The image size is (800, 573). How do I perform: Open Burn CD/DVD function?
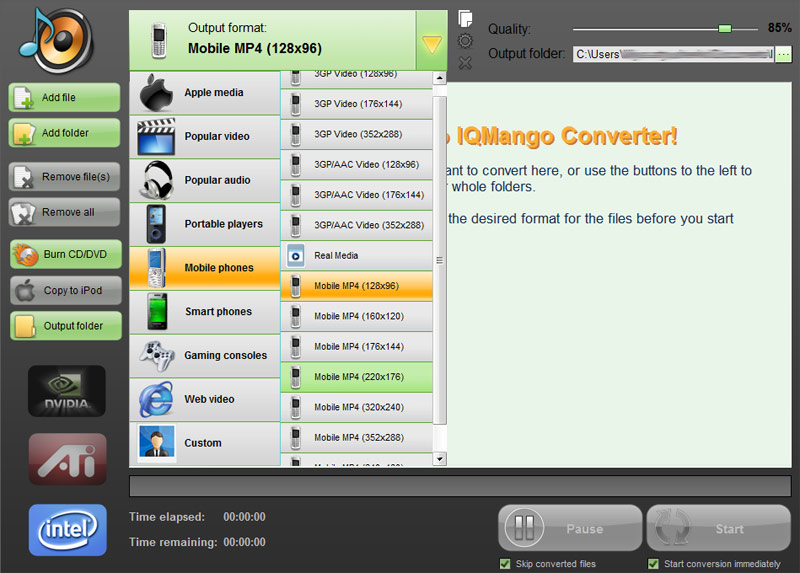tap(66, 254)
